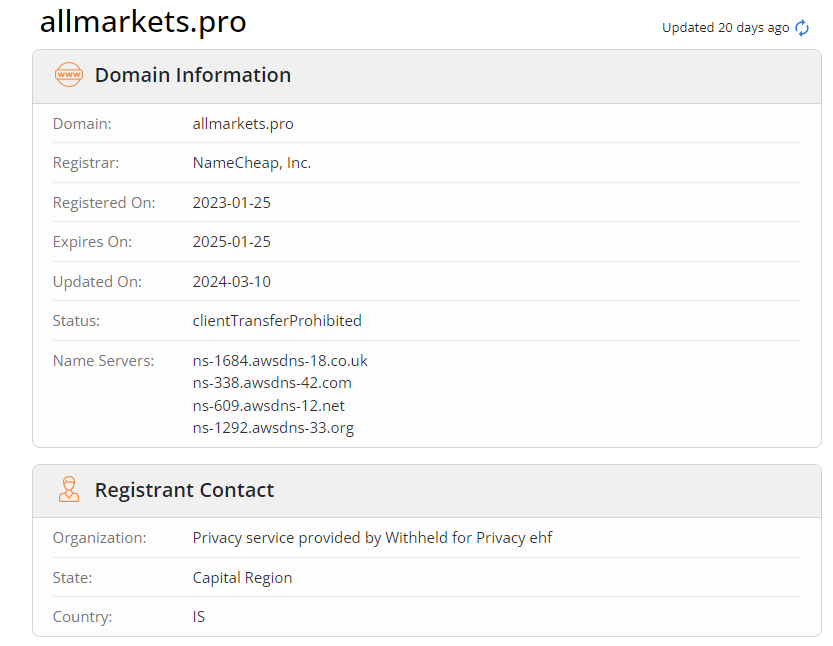
Task: Click the Registrant Contact person icon
Action: (69, 490)
